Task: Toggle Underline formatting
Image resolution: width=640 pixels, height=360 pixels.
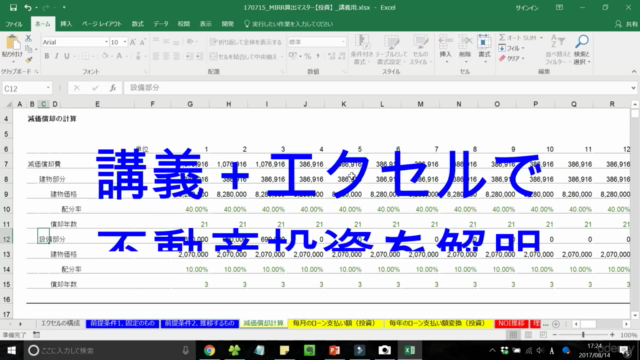Action: [67, 56]
